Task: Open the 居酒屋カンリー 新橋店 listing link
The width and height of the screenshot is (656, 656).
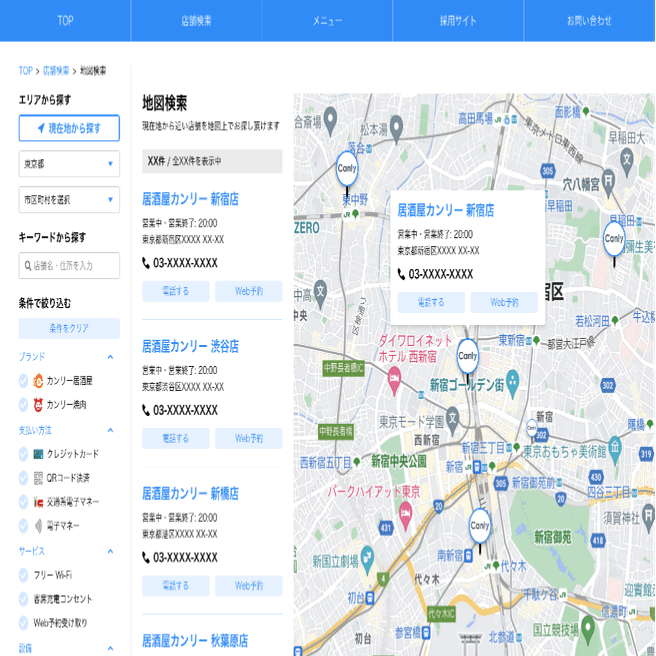Action: click(x=190, y=494)
